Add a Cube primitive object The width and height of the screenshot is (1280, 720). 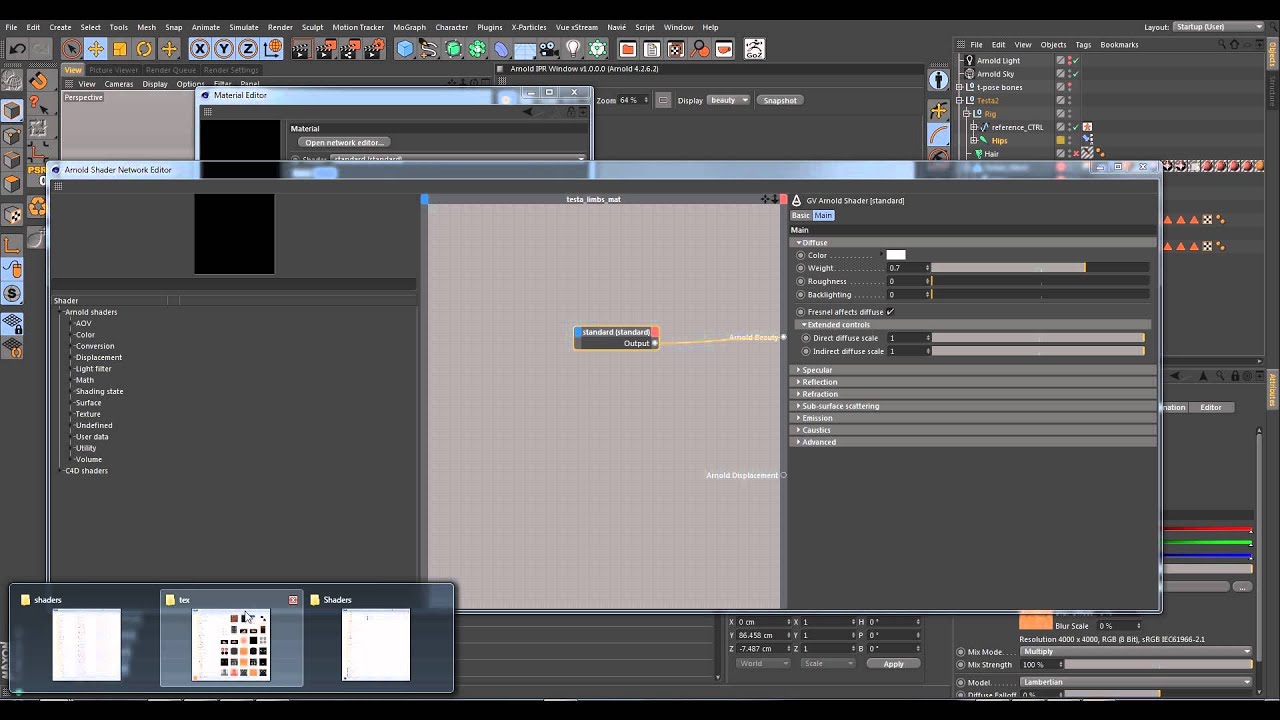pos(404,49)
